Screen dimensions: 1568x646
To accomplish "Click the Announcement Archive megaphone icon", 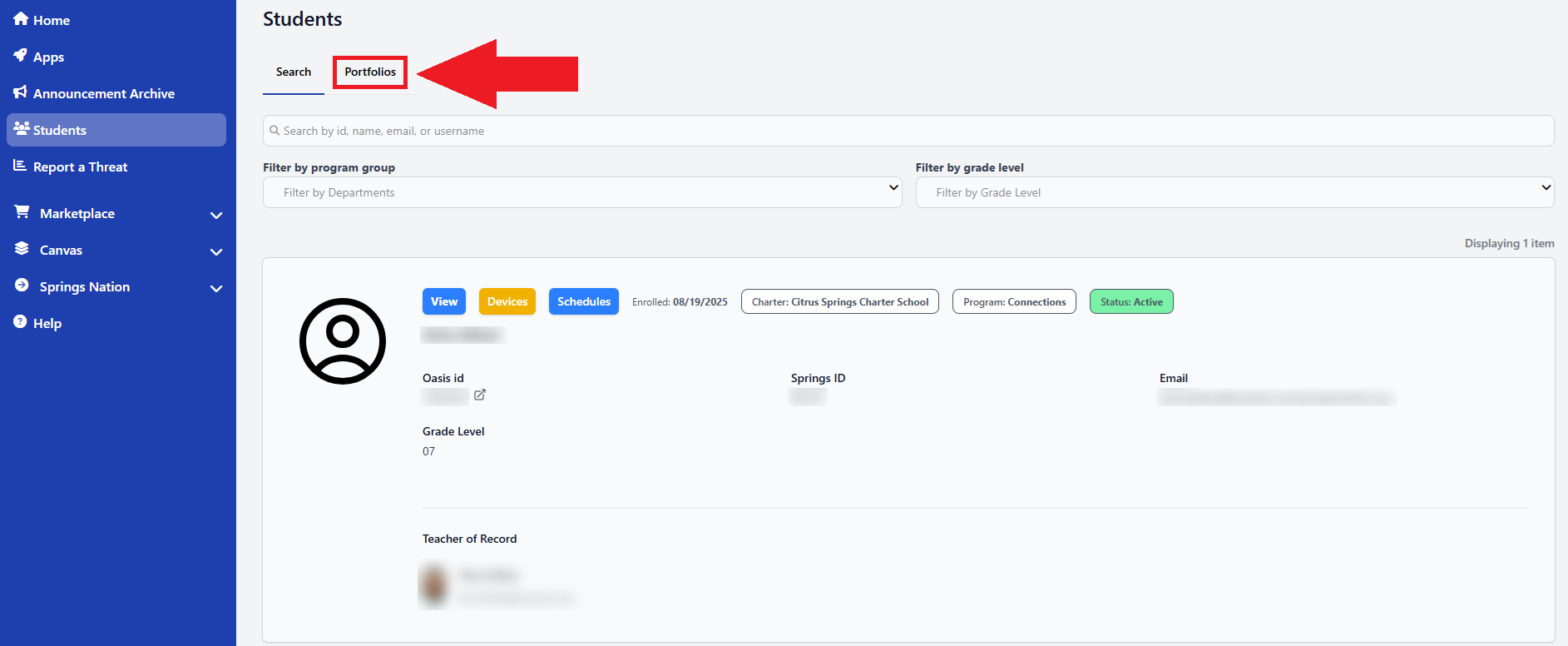I will [x=21, y=92].
